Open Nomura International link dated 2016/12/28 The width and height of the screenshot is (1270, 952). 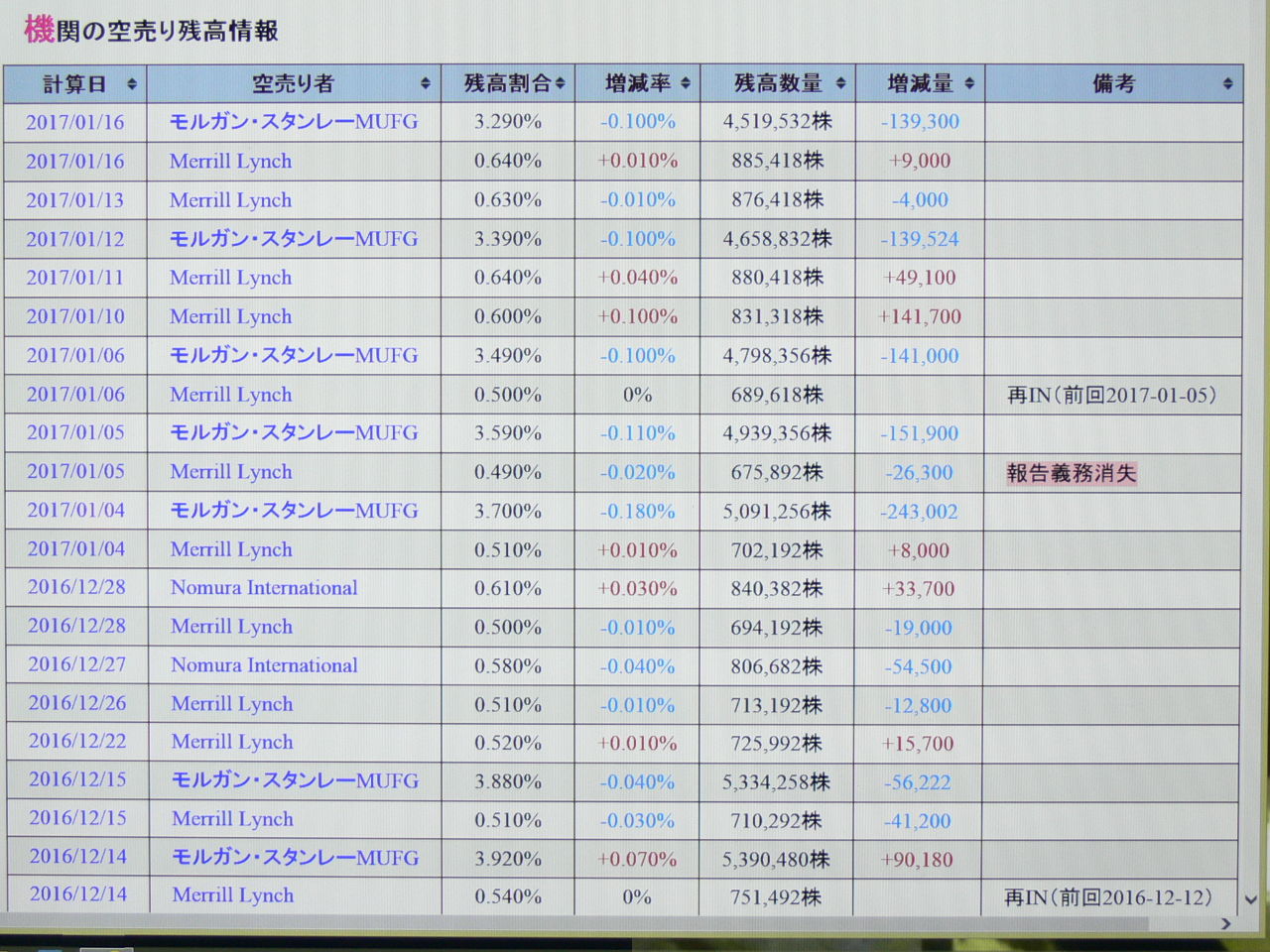tap(264, 588)
